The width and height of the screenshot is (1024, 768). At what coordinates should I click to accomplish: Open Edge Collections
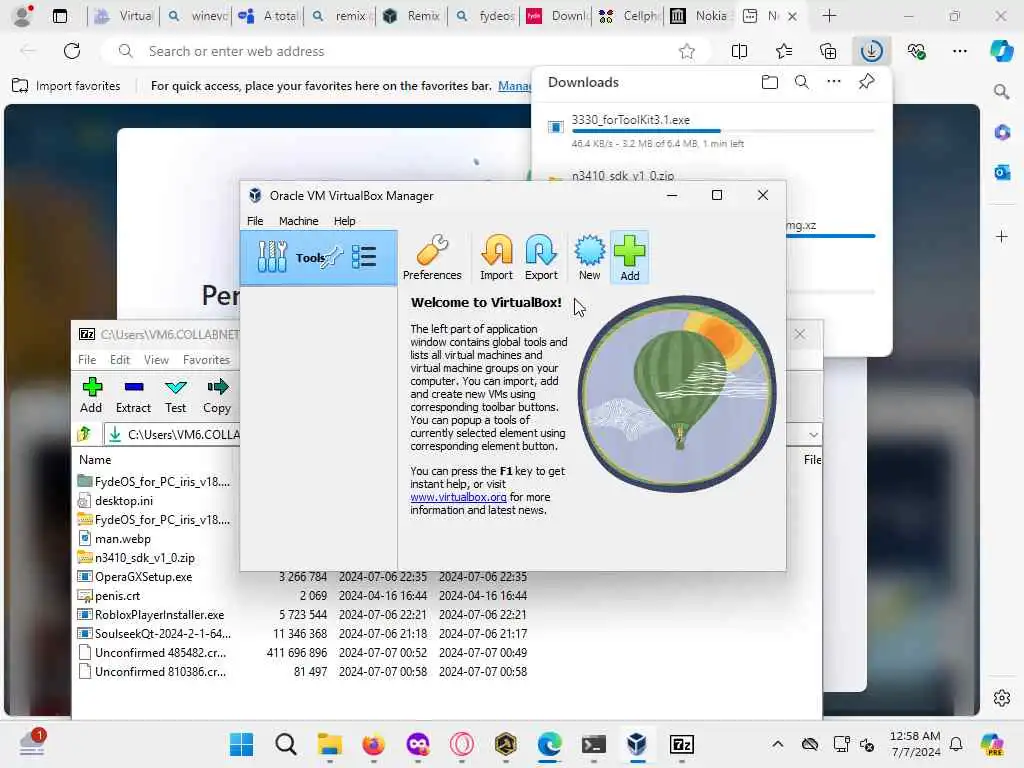(827, 51)
